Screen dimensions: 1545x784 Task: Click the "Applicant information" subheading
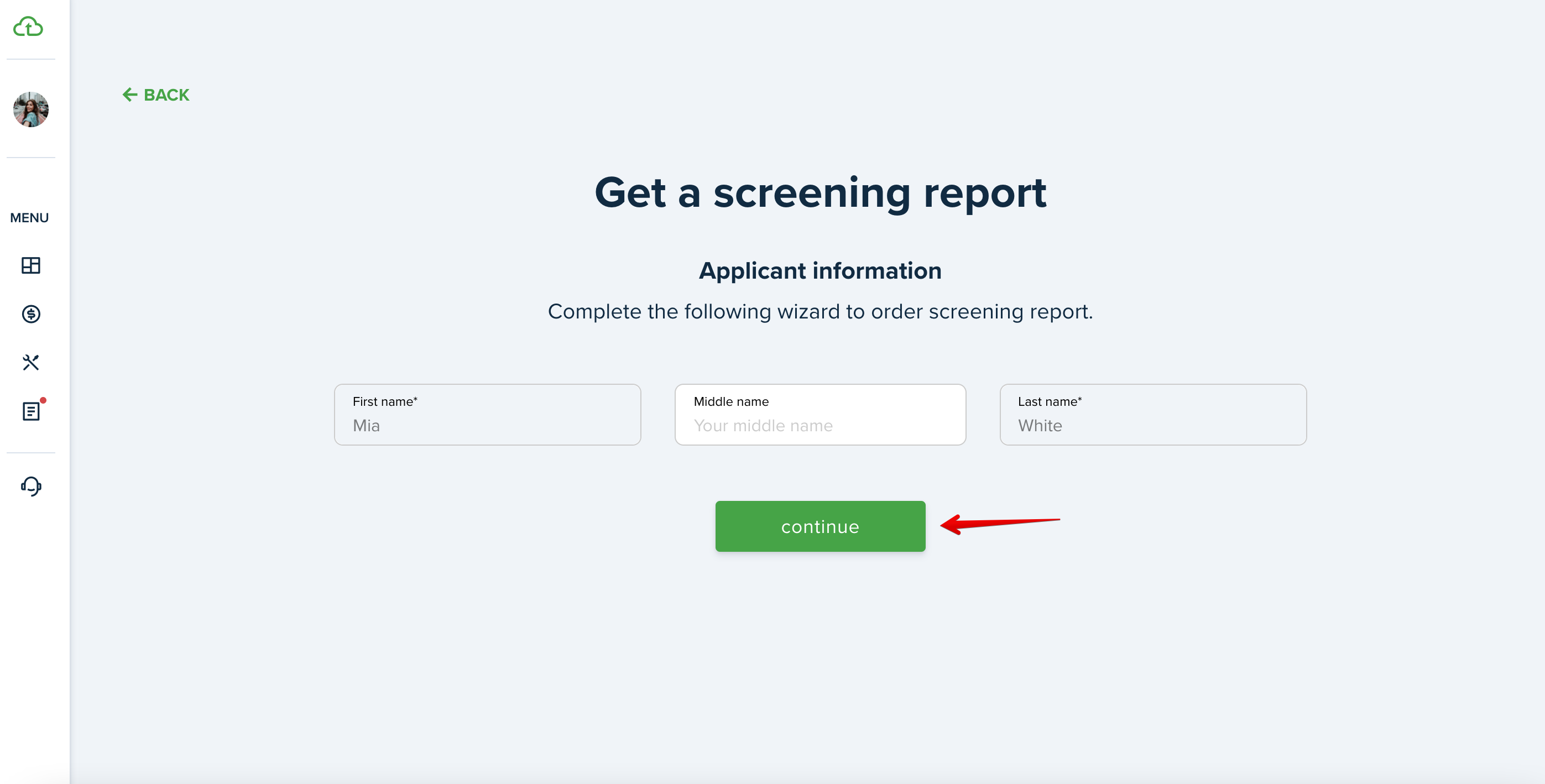(x=820, y=271)
